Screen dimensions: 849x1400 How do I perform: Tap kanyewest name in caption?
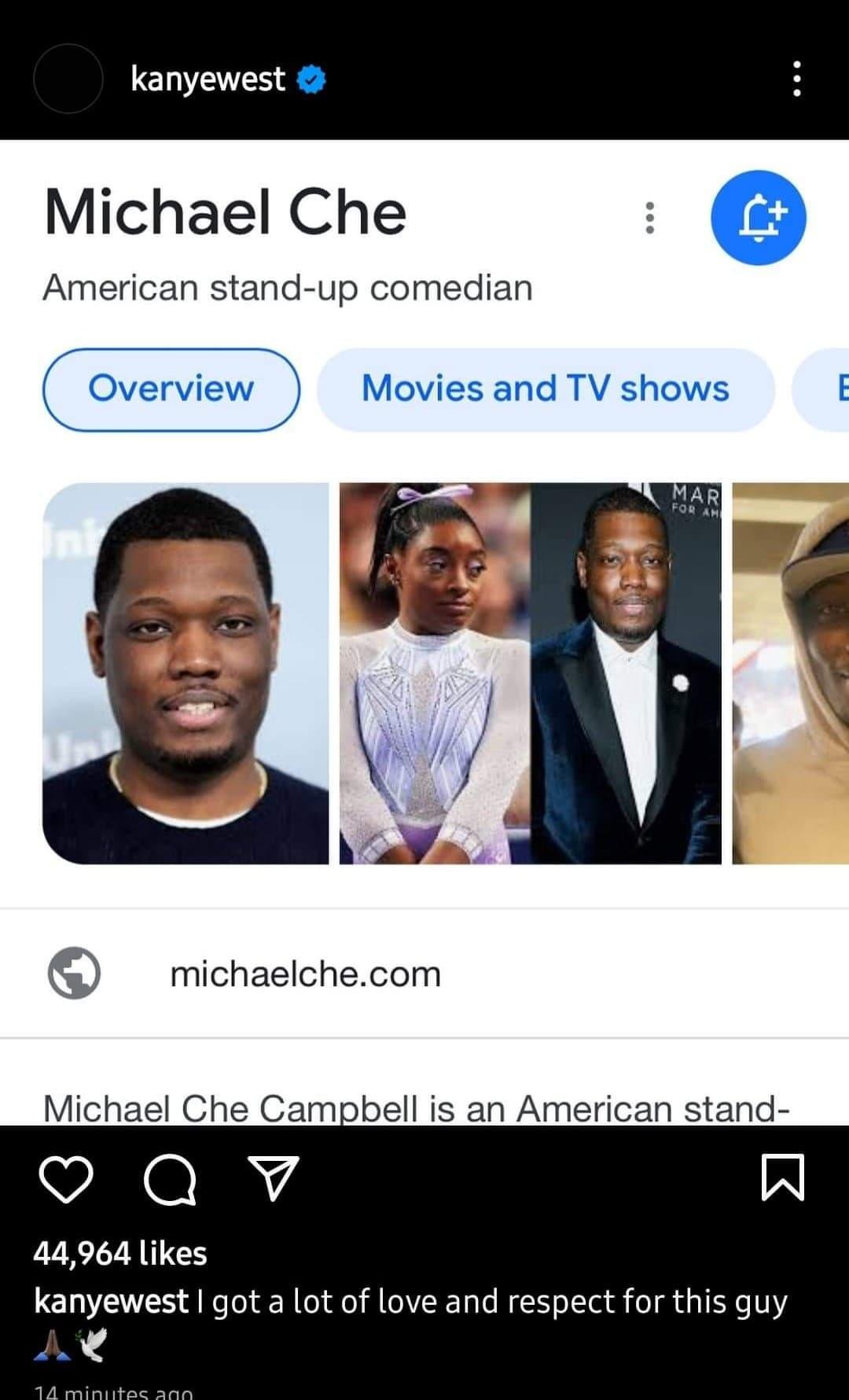[111, 1302]
